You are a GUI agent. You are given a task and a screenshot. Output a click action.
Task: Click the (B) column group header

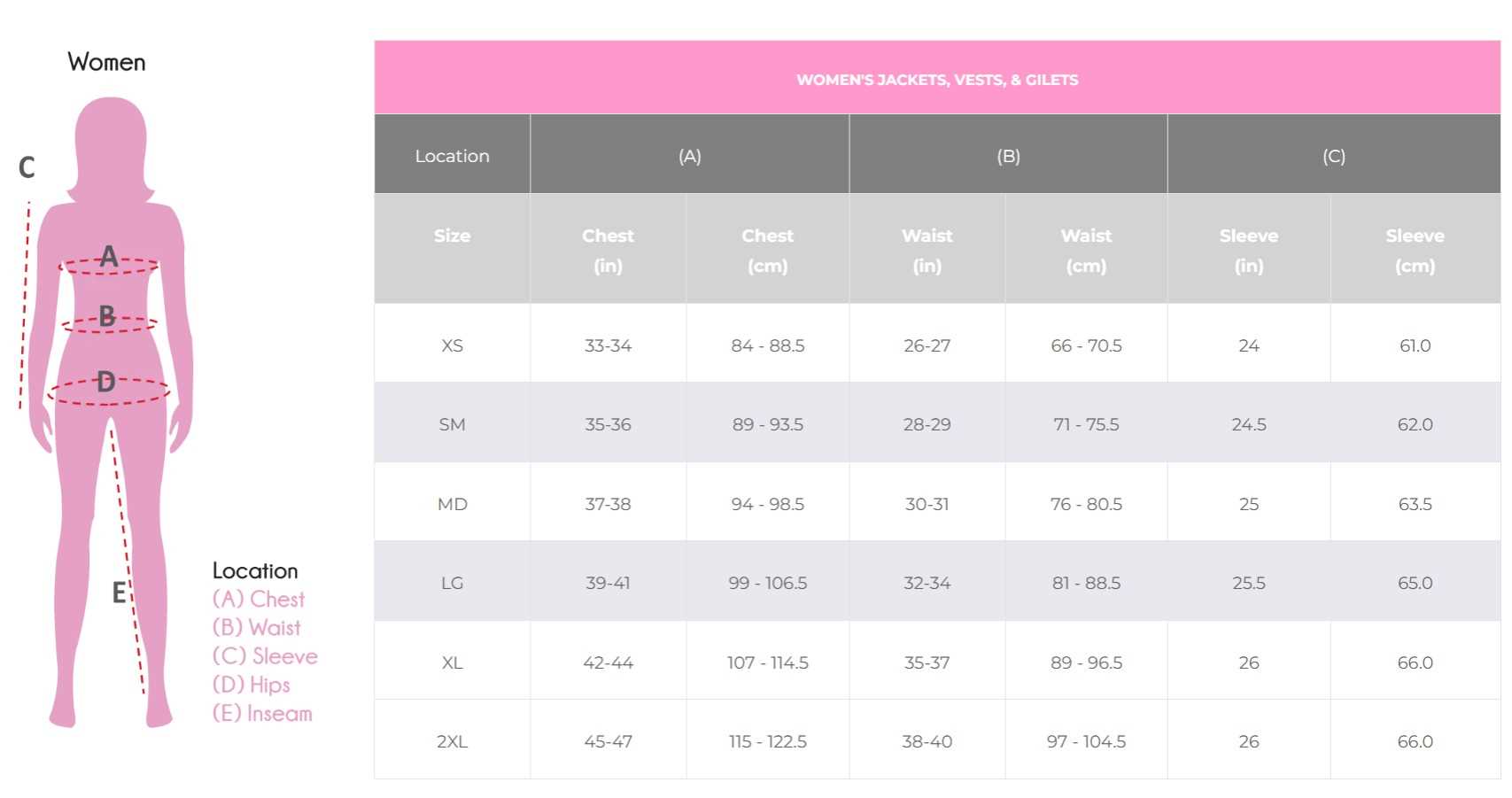pos(1008,156)
